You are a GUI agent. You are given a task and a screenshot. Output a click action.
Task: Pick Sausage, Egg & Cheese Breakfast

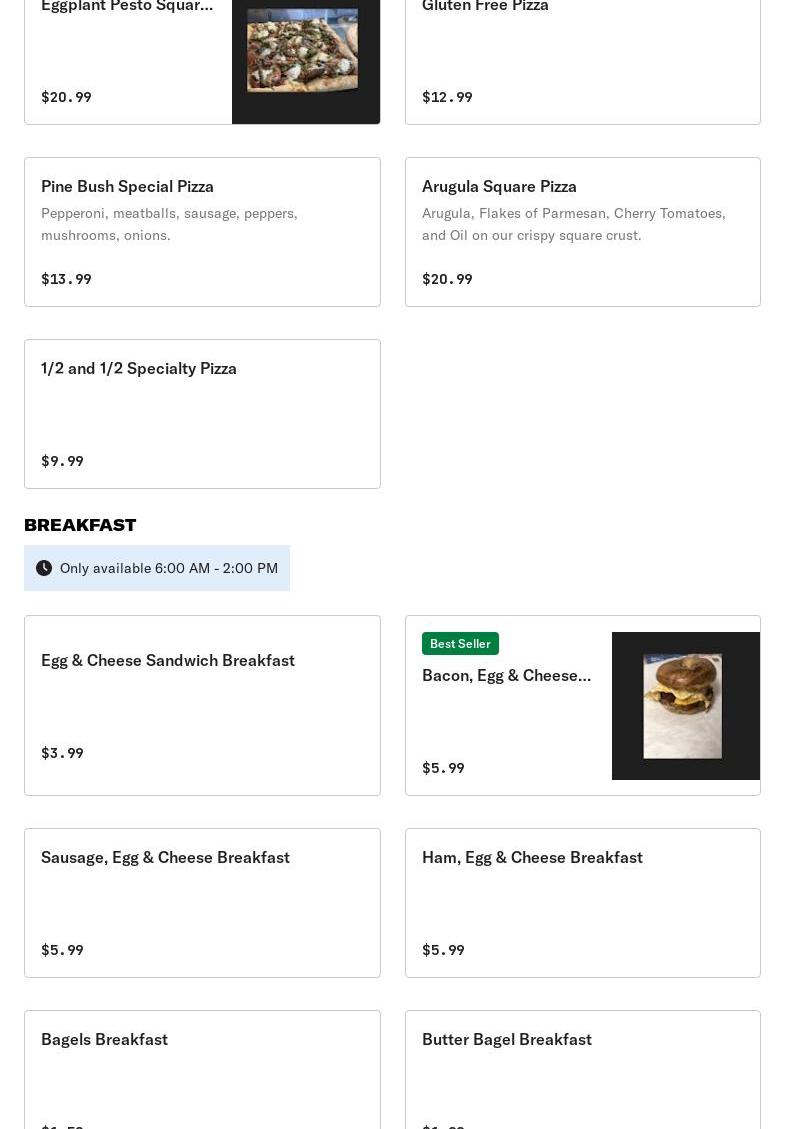202,903
